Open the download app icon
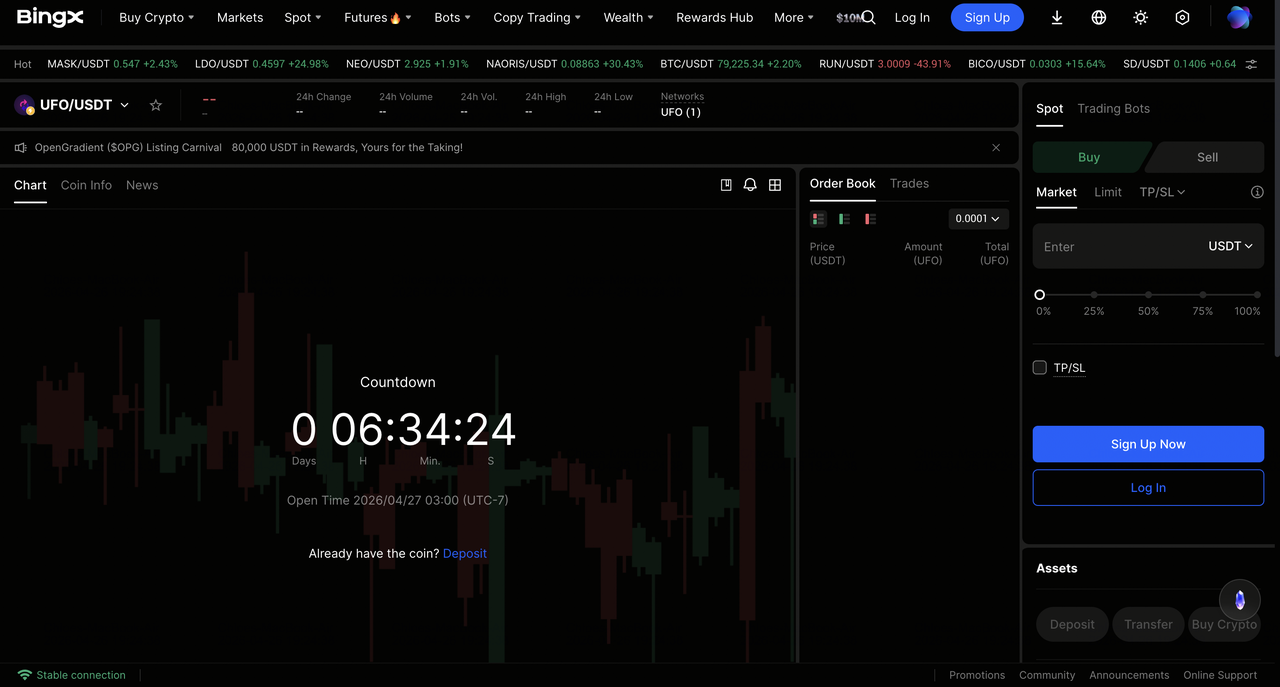Viewport: 1280px width, 687px height. [x=1057, y=18]
